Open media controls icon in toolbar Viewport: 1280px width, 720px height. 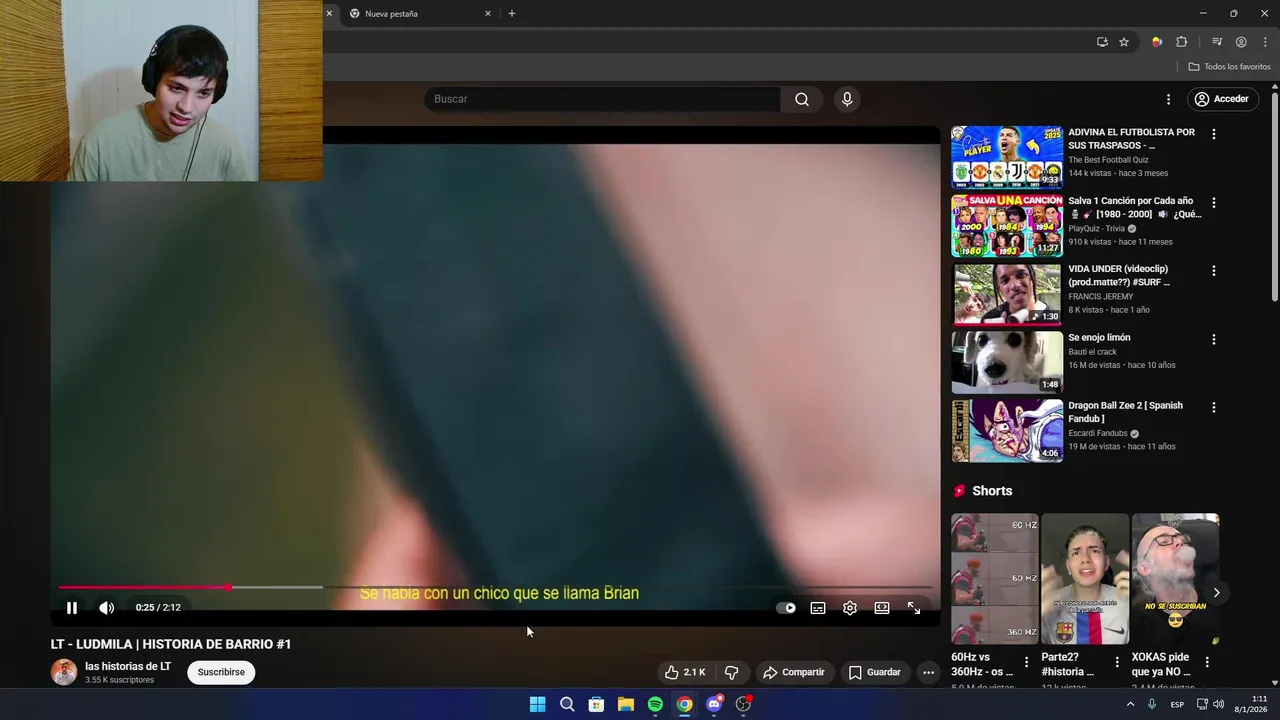pos(1217,42)
